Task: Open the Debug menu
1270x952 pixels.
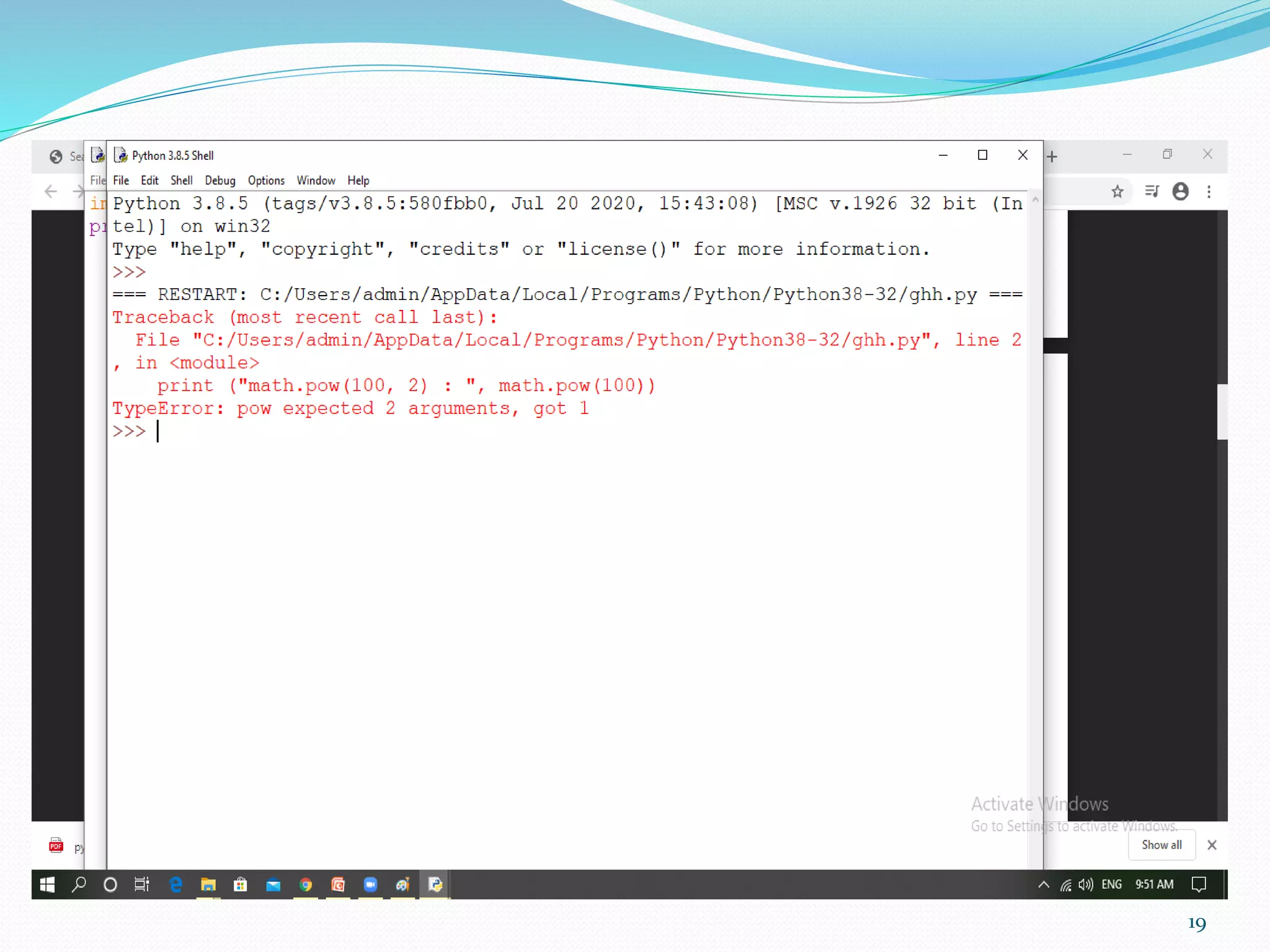Action: [220, 180]
